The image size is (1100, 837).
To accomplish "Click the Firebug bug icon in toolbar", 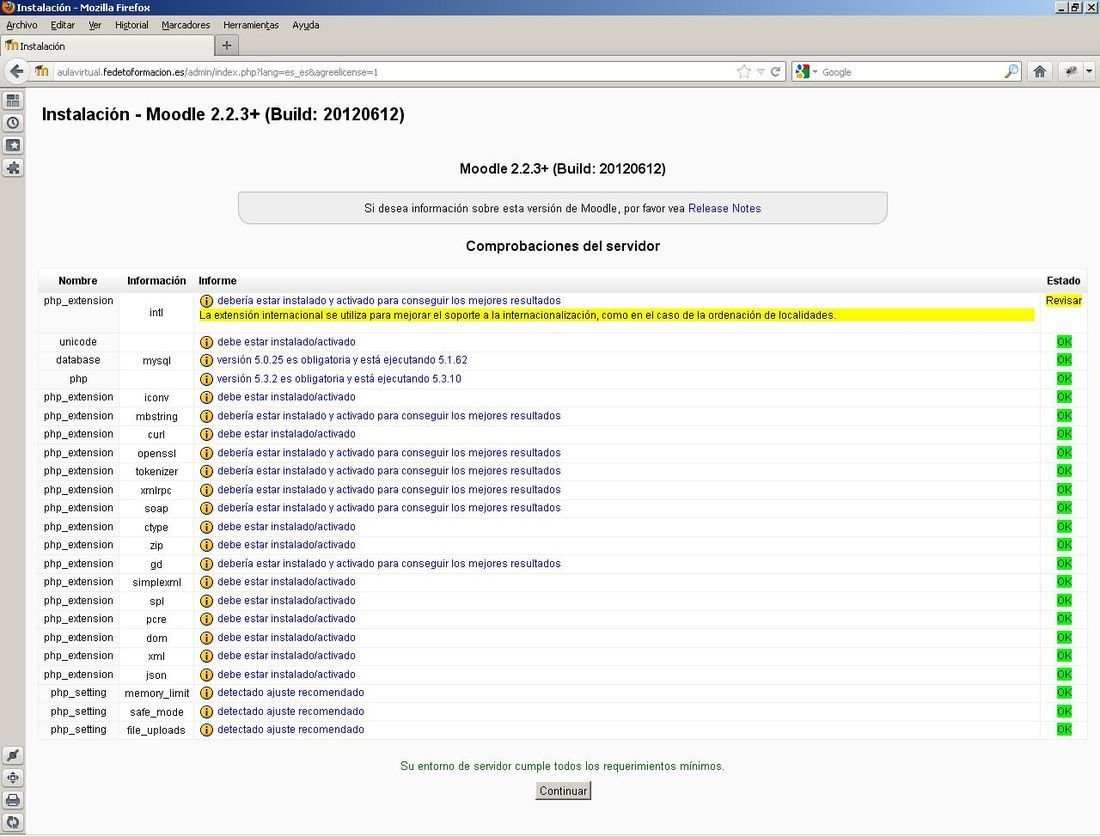I will point(1071,72).
